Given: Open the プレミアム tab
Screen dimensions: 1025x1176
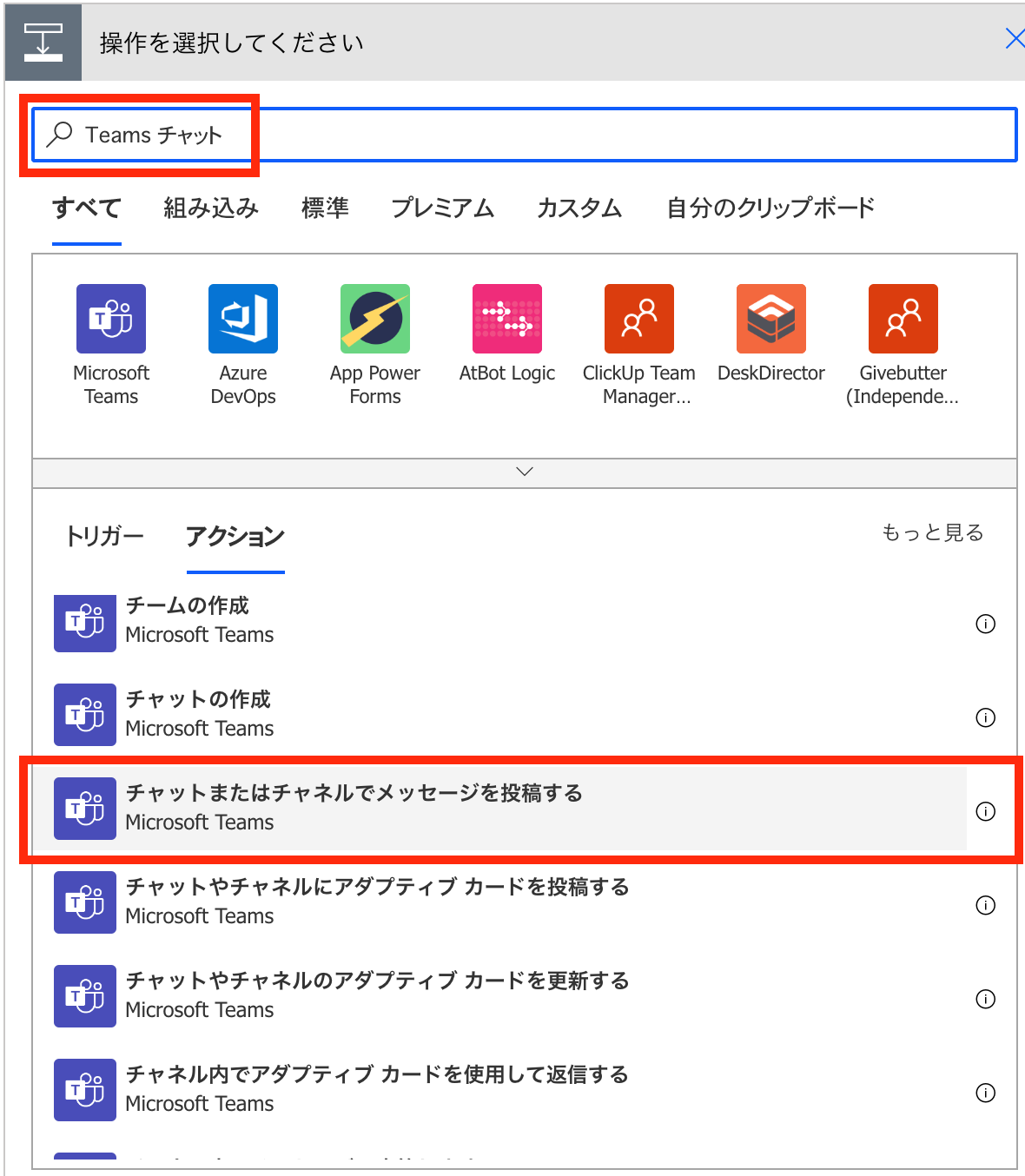Looking at the screenshot, I should click(x=442, y=208).
